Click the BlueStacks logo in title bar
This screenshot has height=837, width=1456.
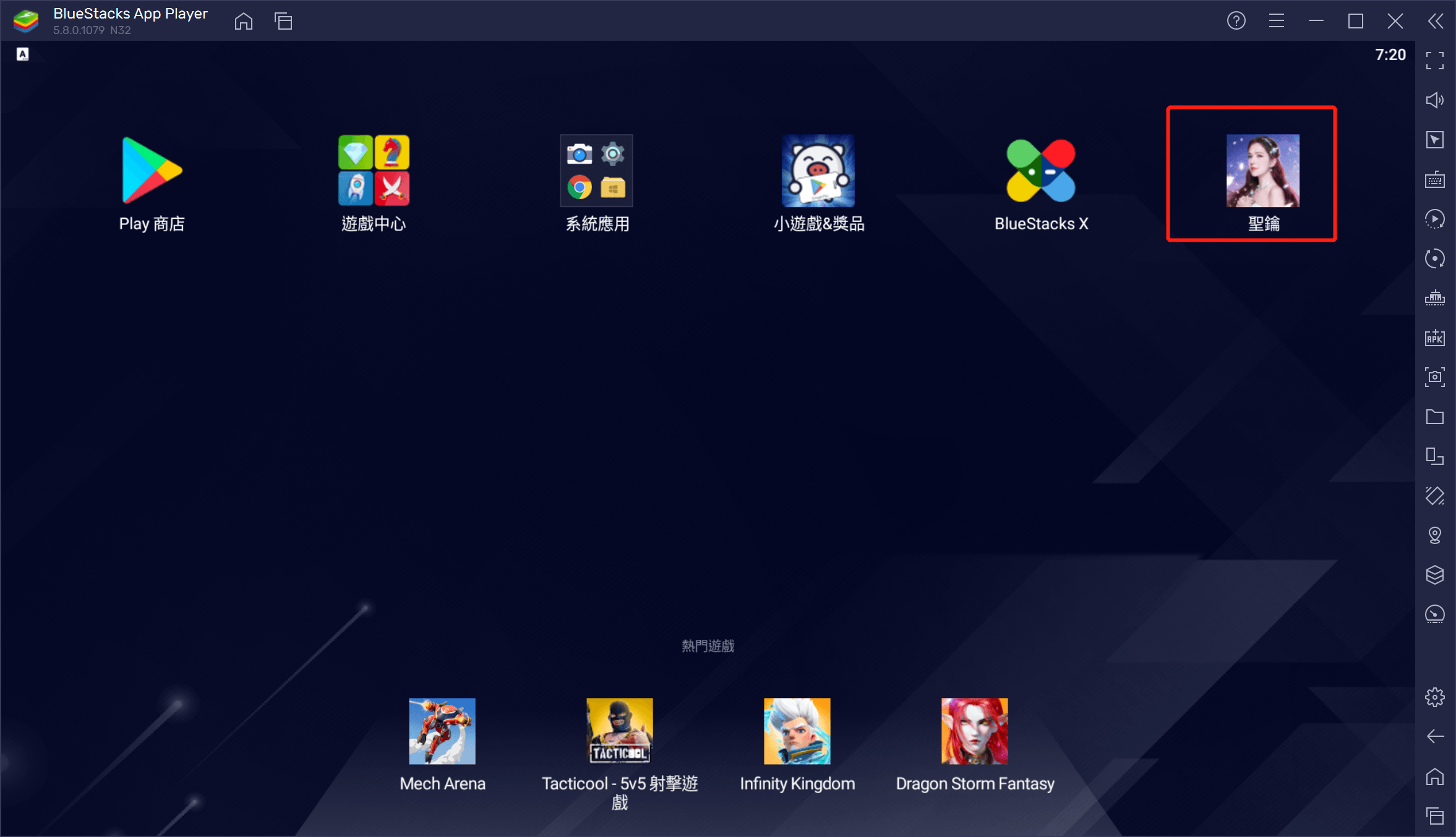point(26,21)
